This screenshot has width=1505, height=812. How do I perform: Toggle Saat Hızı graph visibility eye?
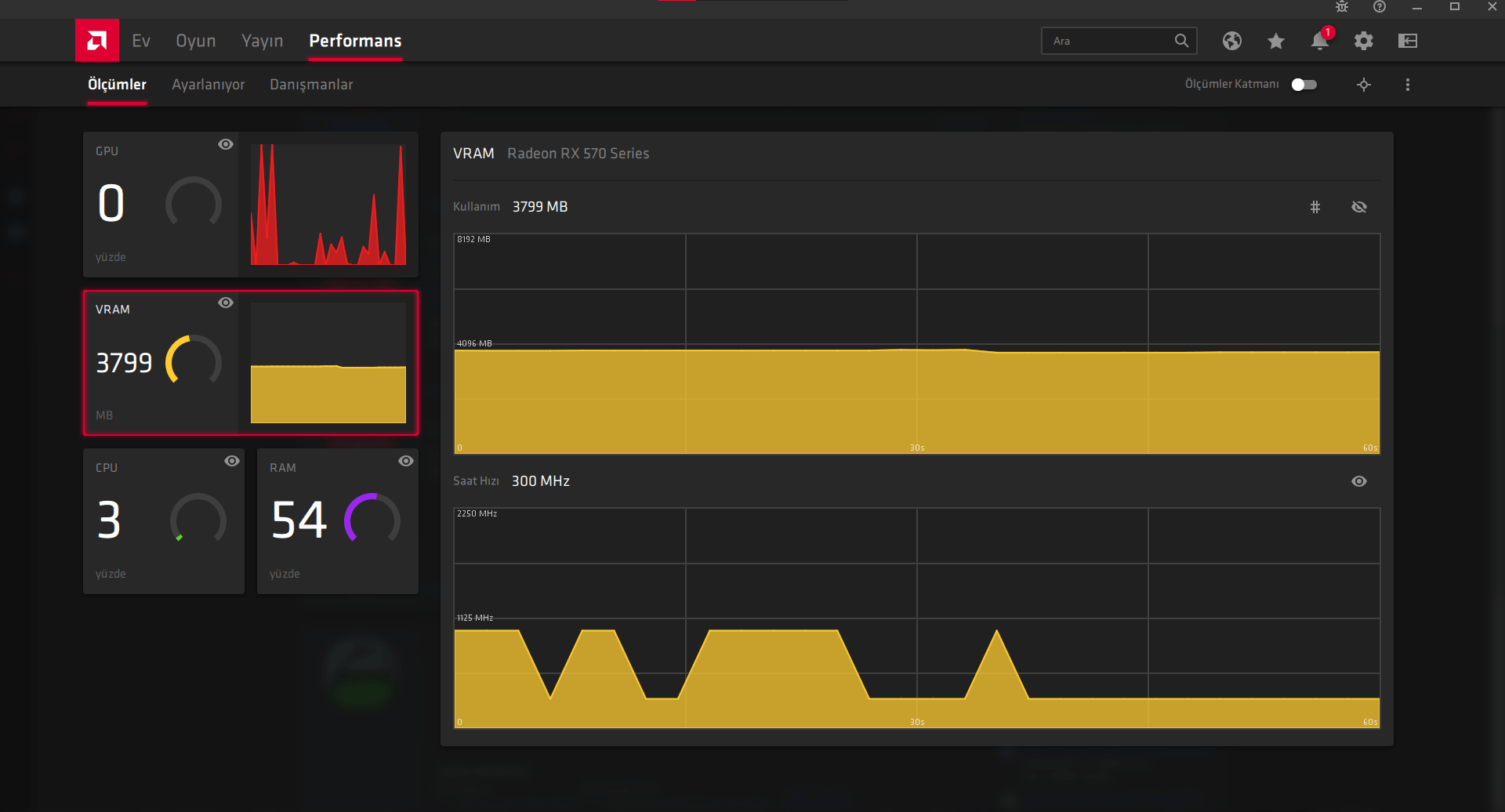(x=1359, y=481)
